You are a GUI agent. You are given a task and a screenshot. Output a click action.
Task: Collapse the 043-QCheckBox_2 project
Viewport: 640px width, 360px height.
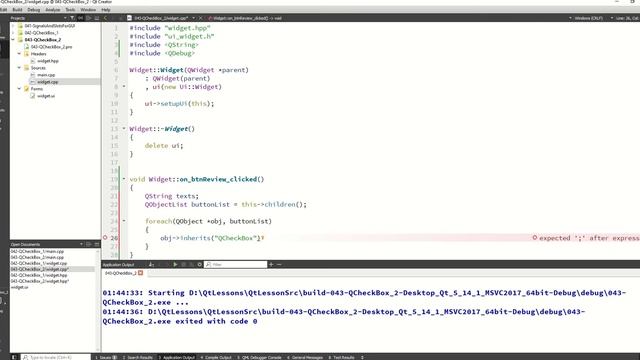point(13,40)
